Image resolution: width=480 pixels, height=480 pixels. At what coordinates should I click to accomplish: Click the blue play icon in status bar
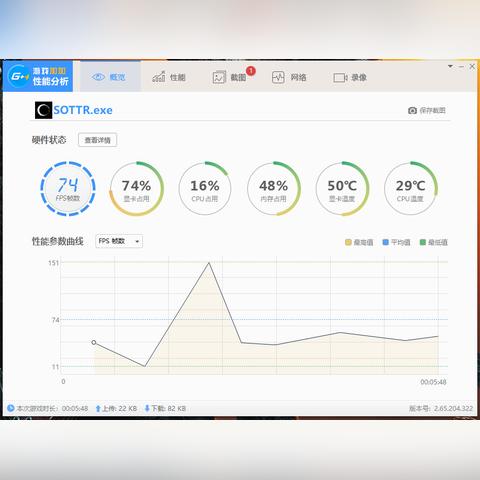[x=11, y=408]
